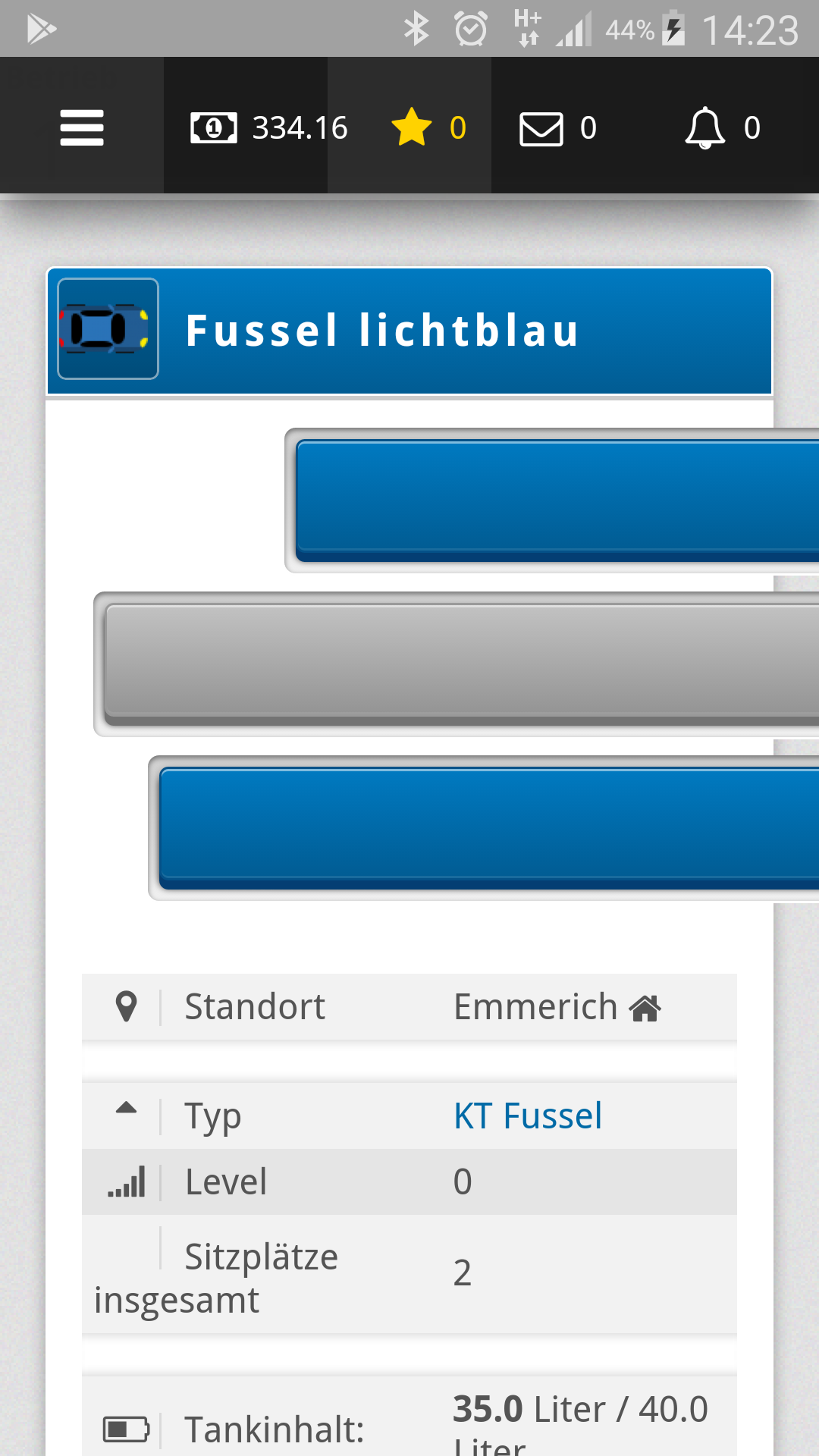Image resolution: width=819 pixels, height=1456 pixels.
Task: Open the hamburger menu
Action: (82, 127)
